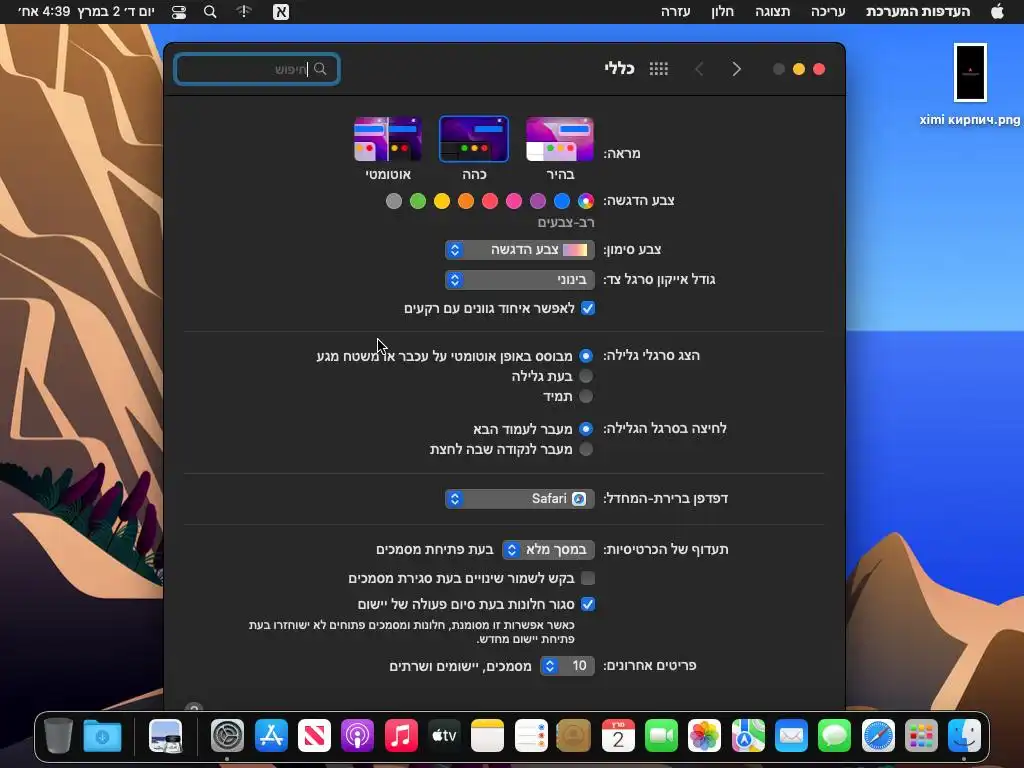The image size is (1024, 768).
Task: Choose orange accent color swatch
Action: (466, 201)
